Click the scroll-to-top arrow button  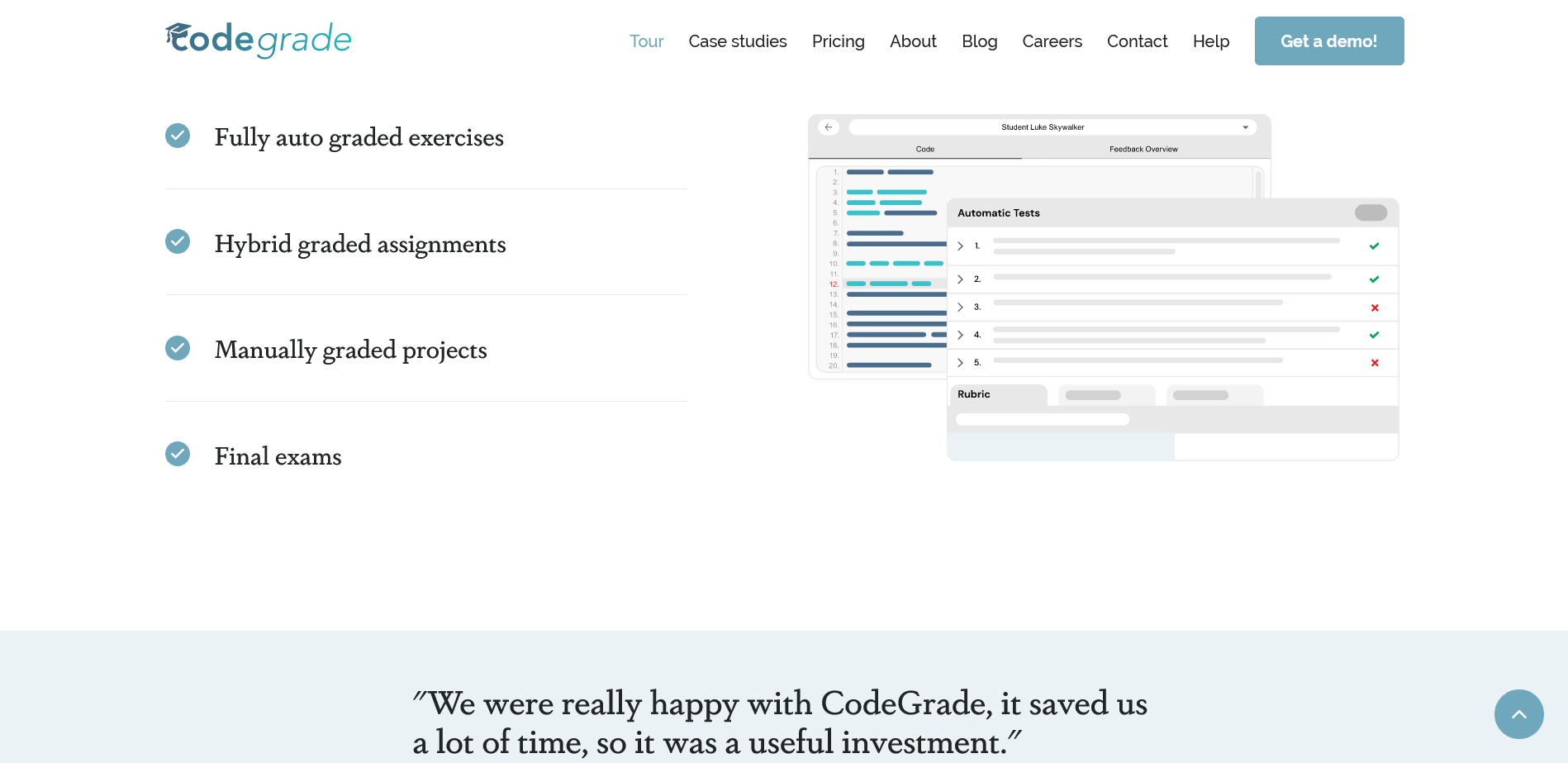1518,714
